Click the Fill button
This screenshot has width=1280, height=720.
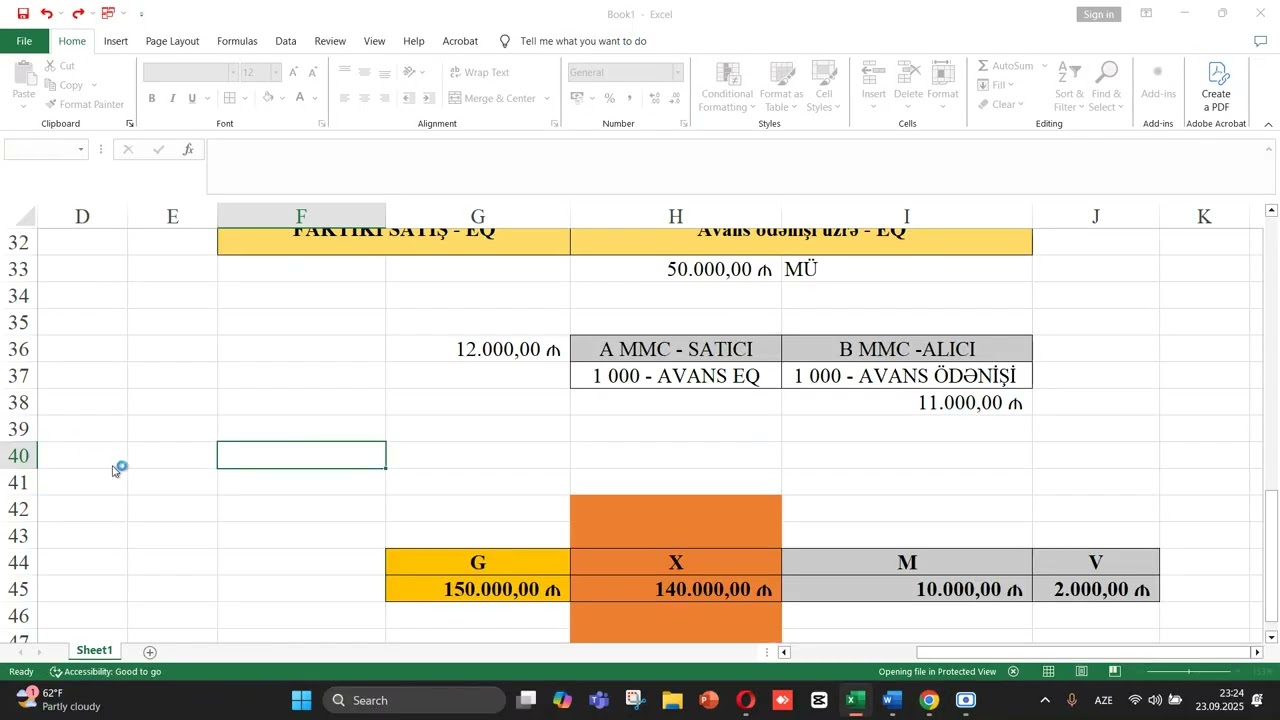point(997,85)
